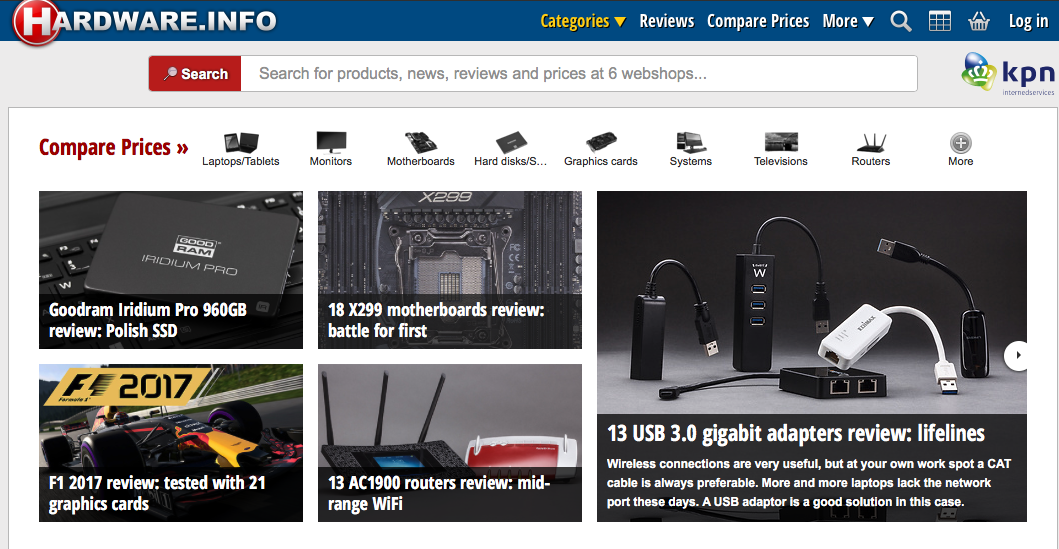Image resolution: width=1059 pixels, height=549 pixels.
Task: Click the Motherboards category icon
Action: (421, 142)
